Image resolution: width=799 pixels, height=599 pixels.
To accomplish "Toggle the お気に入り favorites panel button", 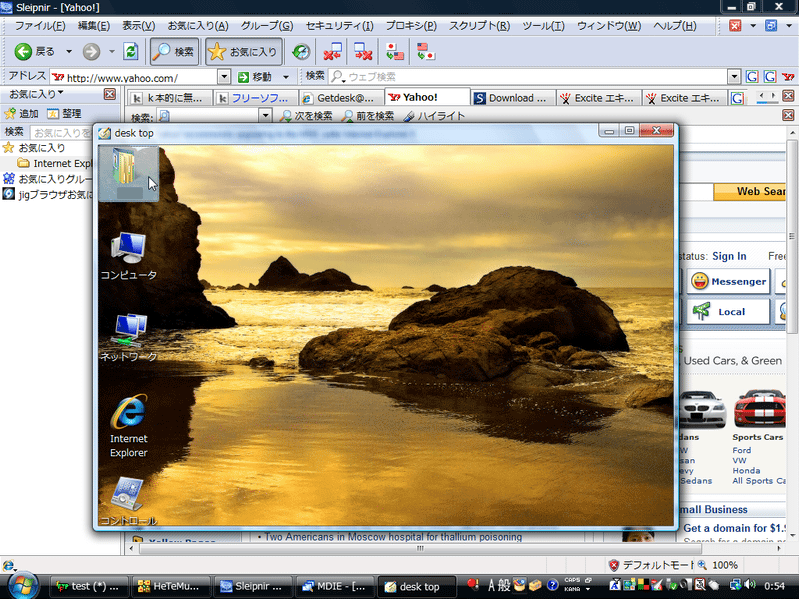I will click(243, 51).
